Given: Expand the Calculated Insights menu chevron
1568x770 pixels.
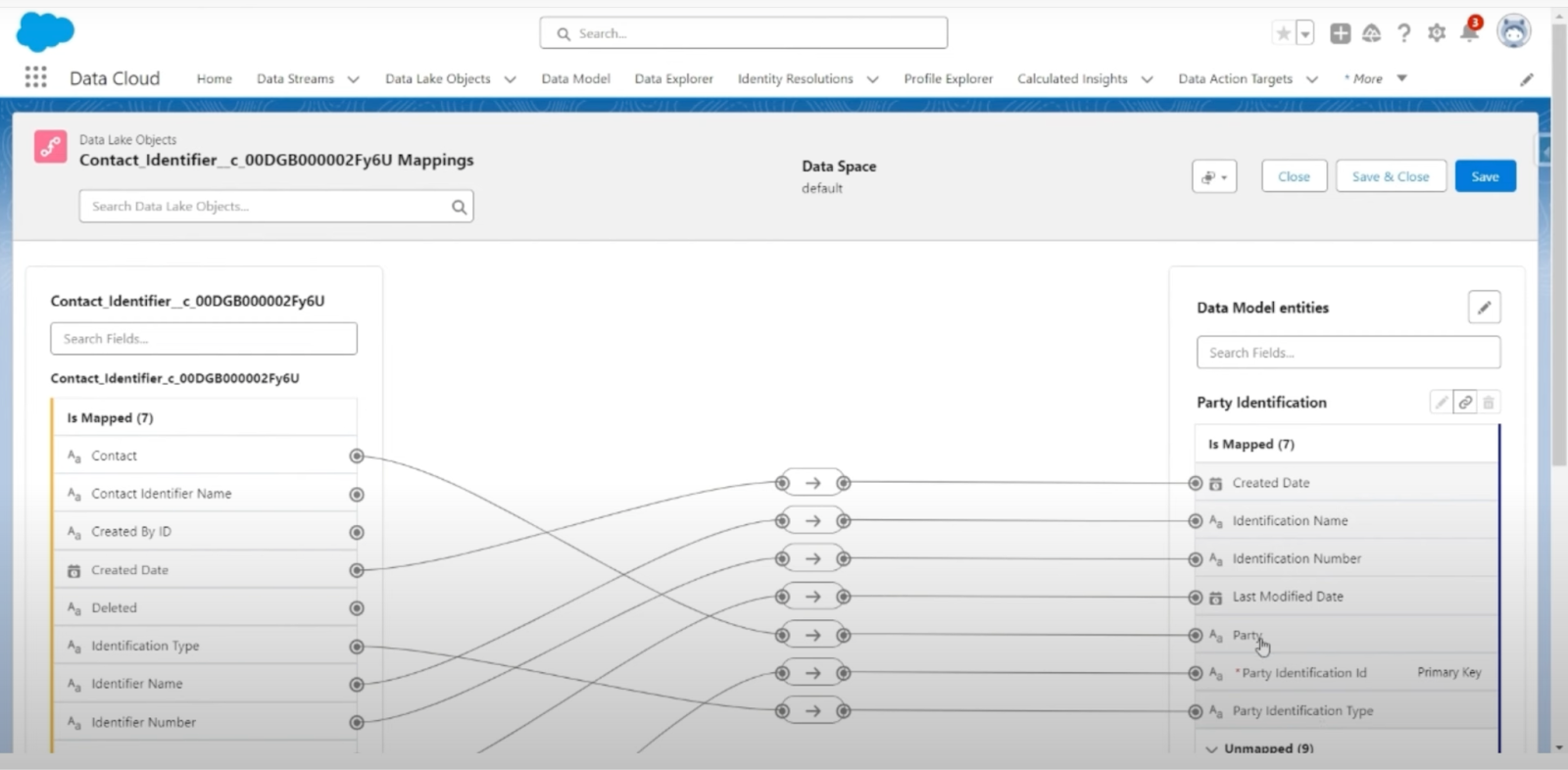Looking at the screenshot, I should coord(1147,79).
